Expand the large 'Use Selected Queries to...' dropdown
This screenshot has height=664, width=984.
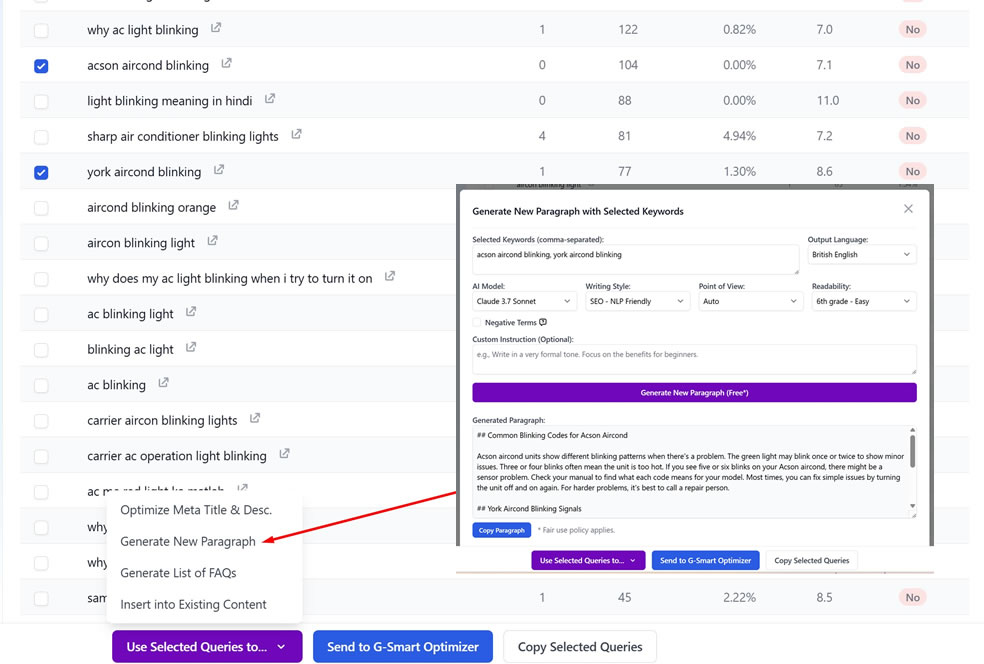207,646
